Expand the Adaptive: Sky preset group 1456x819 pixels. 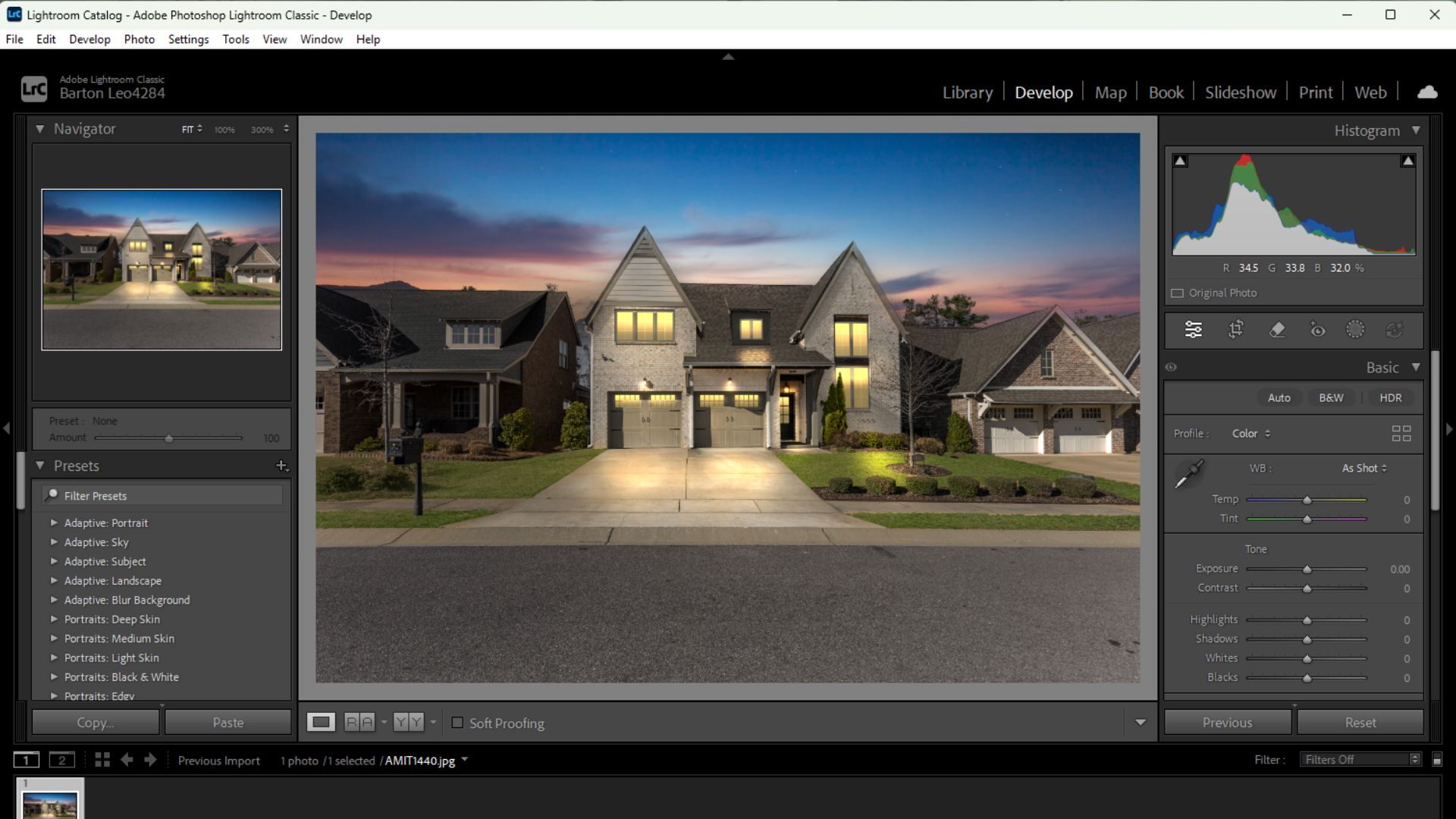pos(54,542)
